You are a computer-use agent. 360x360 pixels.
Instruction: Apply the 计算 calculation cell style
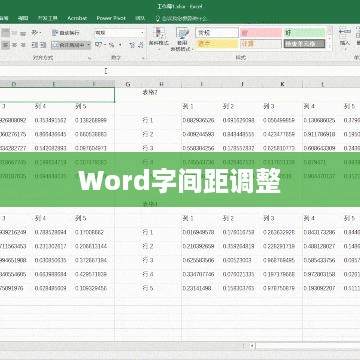tap(261, 44)
